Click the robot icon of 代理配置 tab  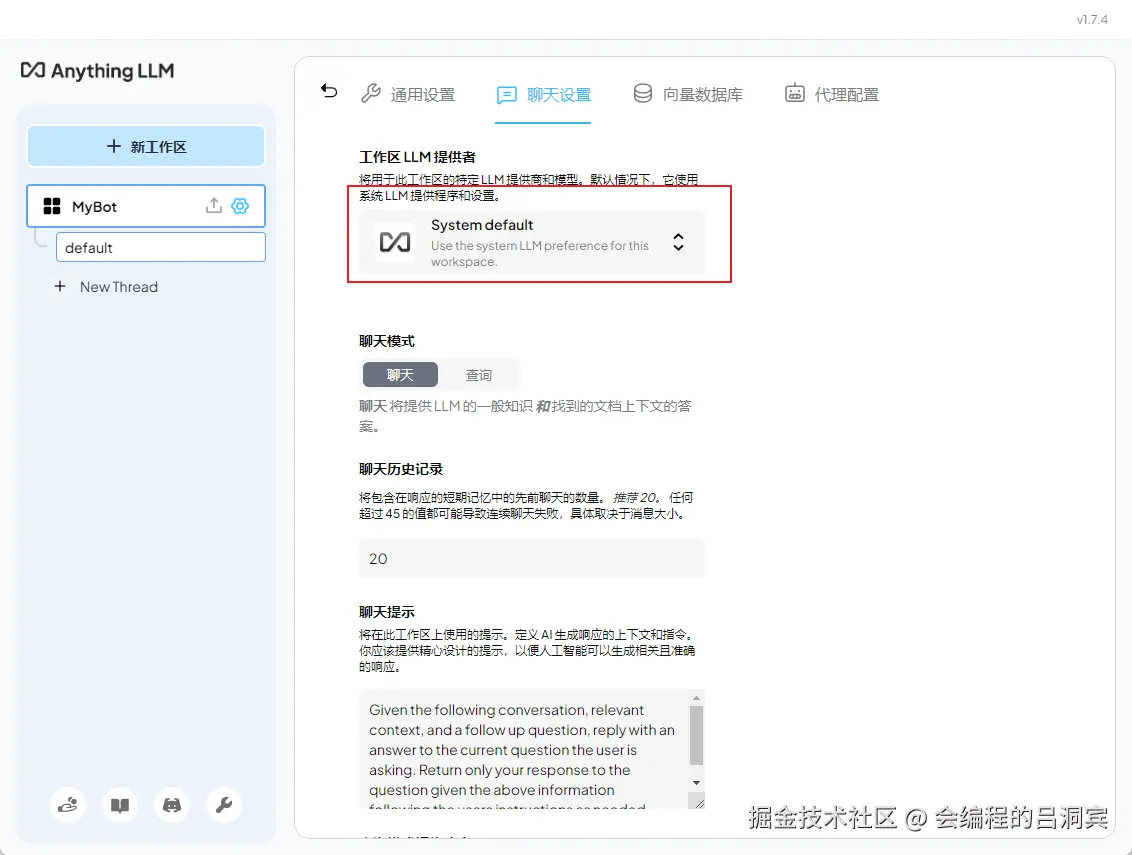click(795, 93)
